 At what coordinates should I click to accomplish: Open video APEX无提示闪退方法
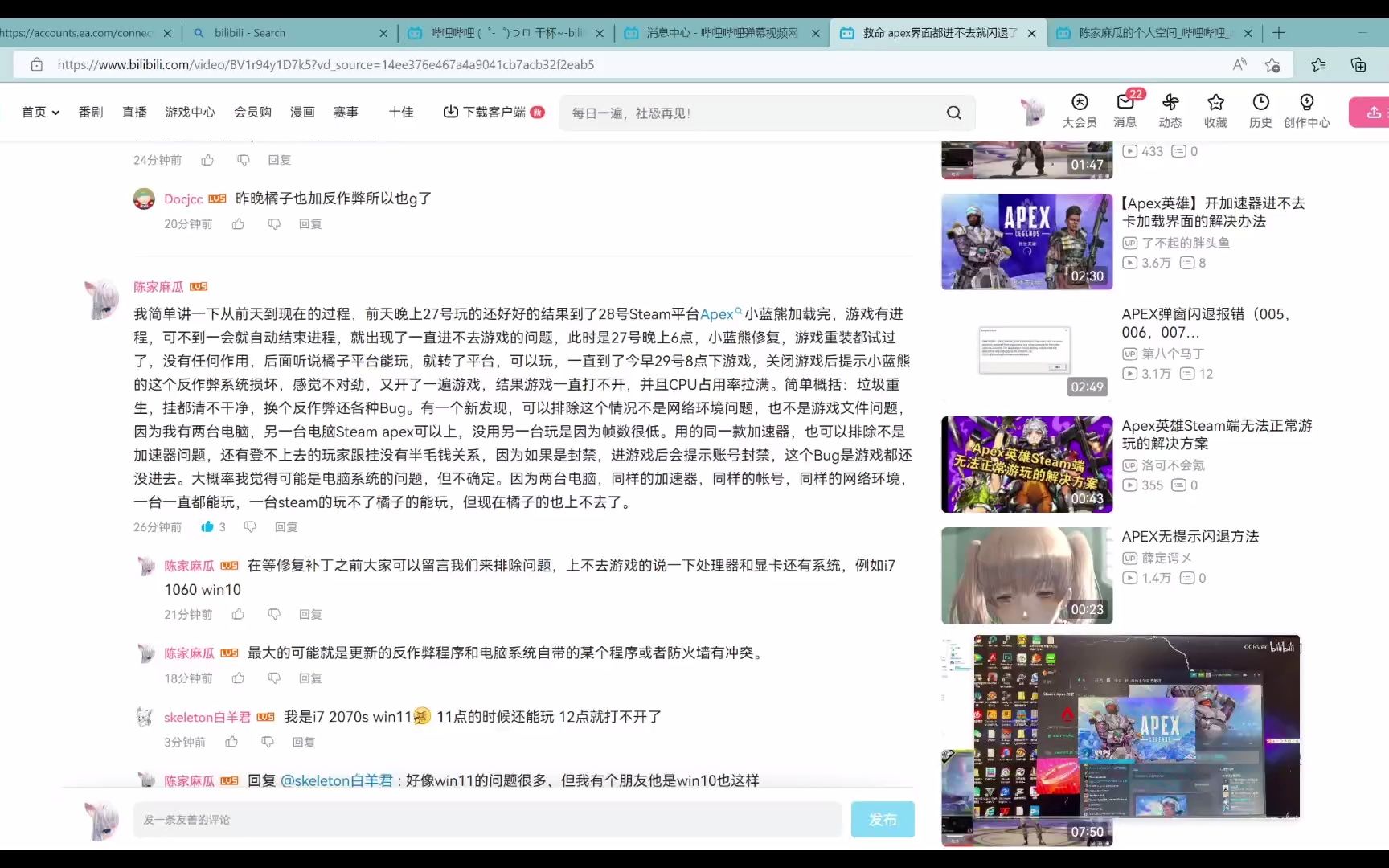point(1190,536)
